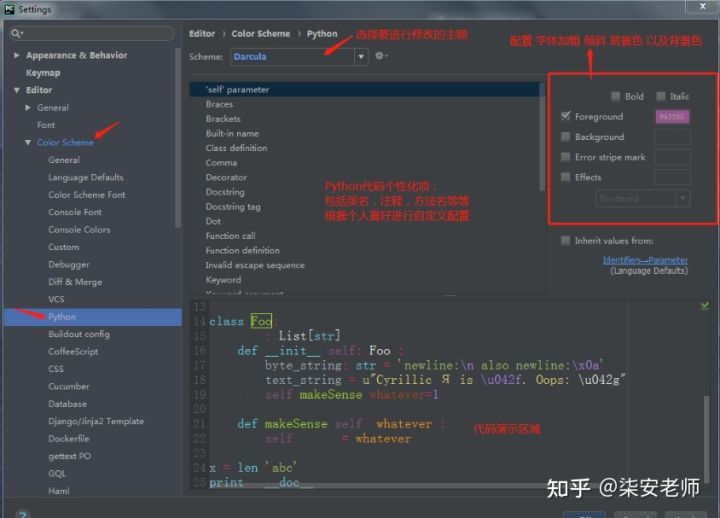Enable the Bold font checkbox
The width and height of the screenshot is (720, 518).
click(615, 97)
